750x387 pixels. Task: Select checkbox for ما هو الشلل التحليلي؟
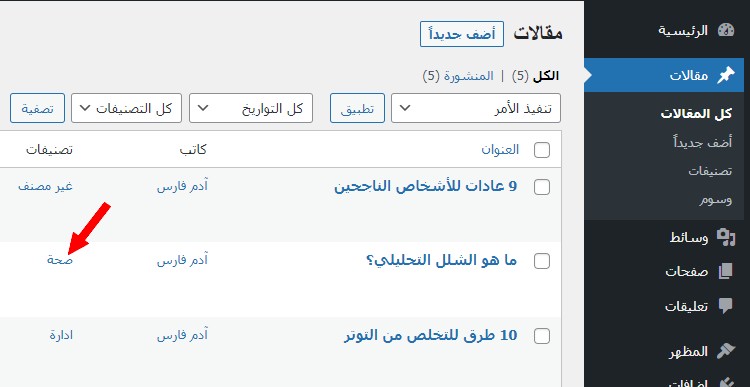pyautogui.click(x=541, y=261)
